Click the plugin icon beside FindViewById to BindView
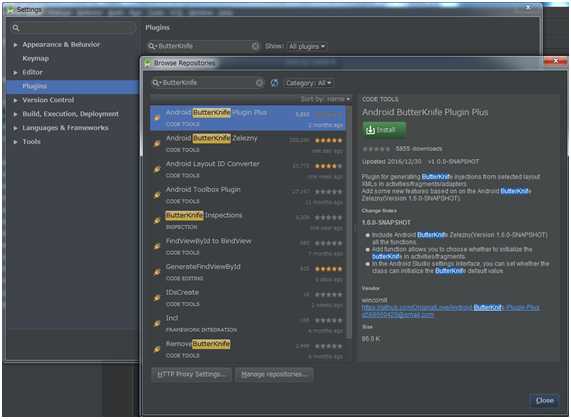This screenshot has width=571, height=419. pyautogui.click(x=157, y=246)
